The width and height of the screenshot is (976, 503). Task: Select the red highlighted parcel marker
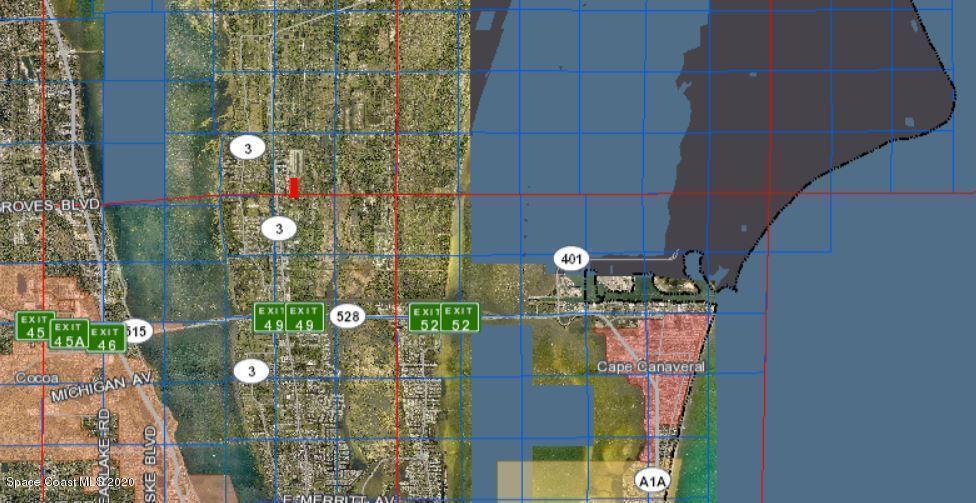[x=294, y=187]
